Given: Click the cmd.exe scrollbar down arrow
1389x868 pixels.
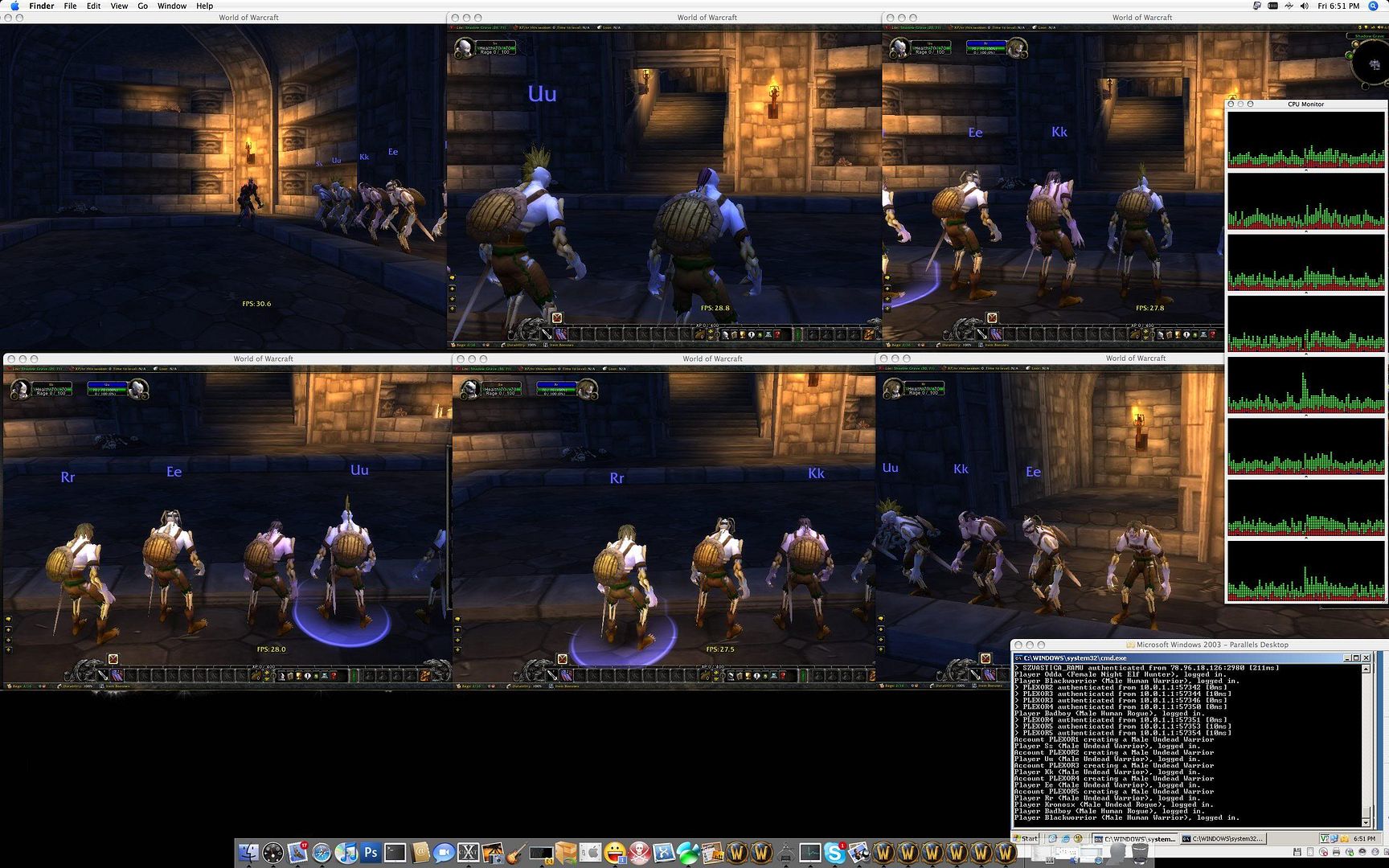Looking at the screenshot, I should click(x=1366, y=823).
